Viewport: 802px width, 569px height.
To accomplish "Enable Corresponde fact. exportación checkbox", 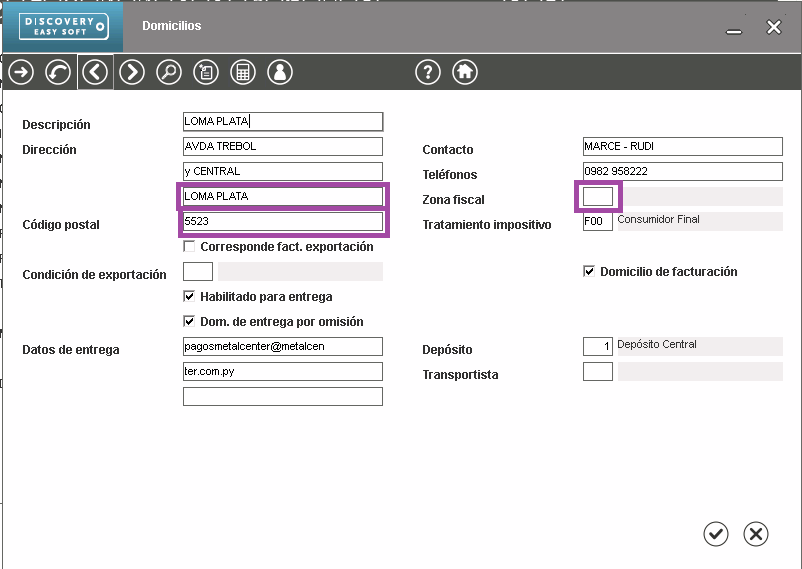I will point(190,247).
